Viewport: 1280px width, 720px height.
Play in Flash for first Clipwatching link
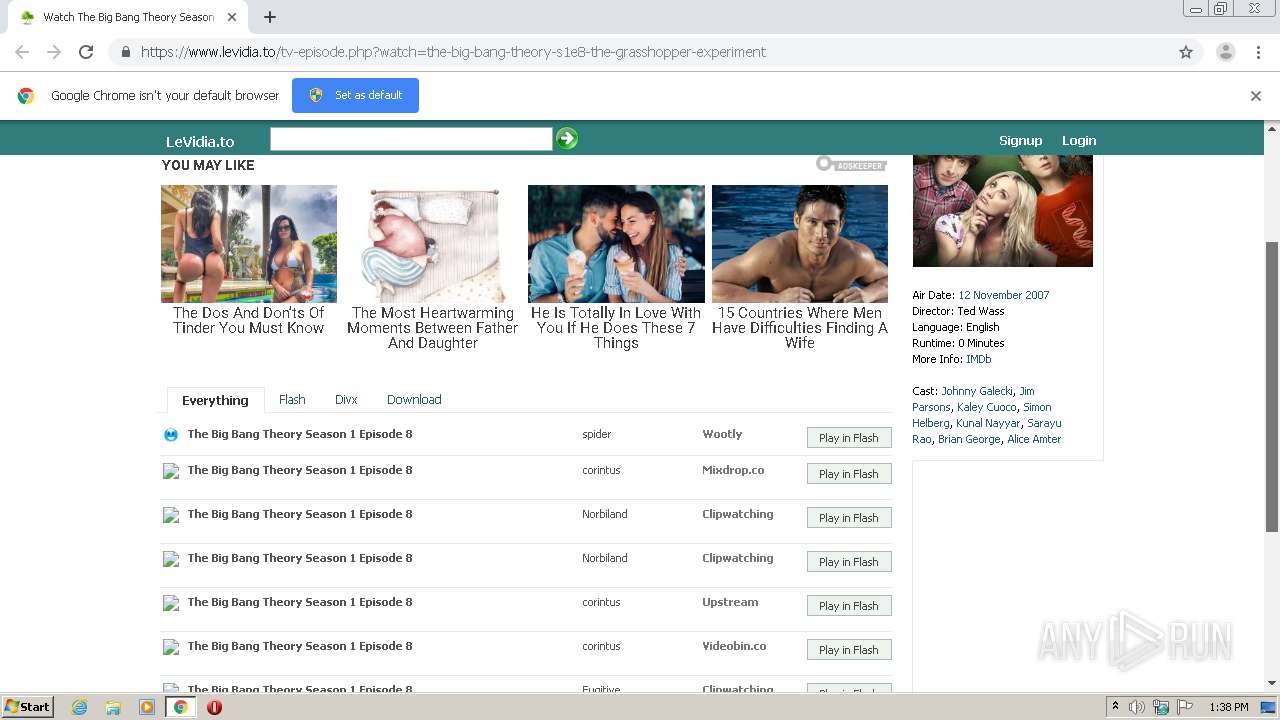(849, 518)
